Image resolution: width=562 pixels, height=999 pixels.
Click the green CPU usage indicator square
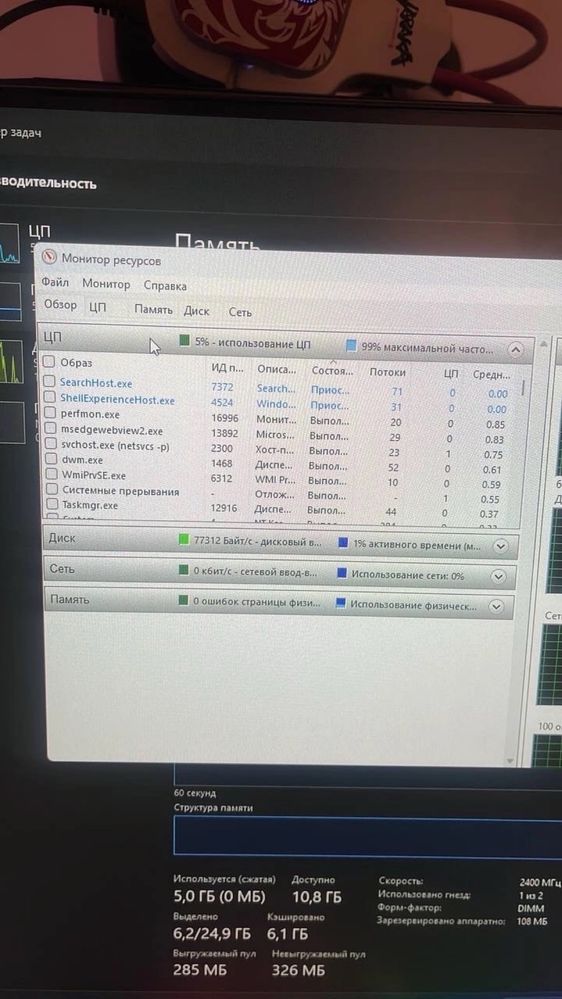pyautogui.click(x=185, y=341)
